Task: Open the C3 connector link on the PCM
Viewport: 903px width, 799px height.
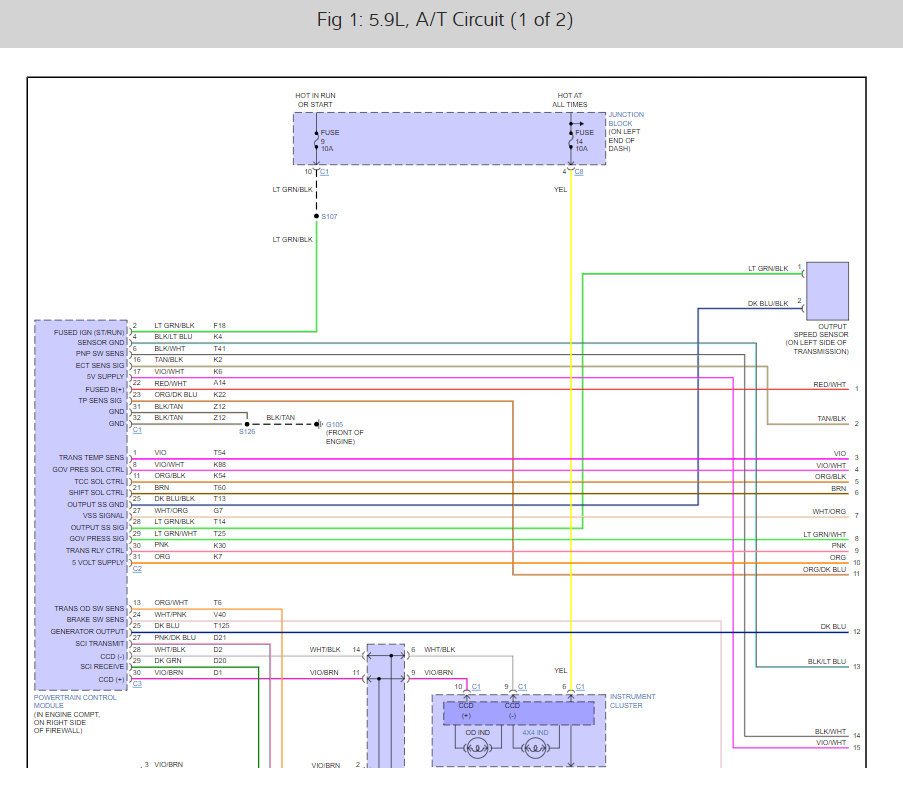Action: point(137,684)
